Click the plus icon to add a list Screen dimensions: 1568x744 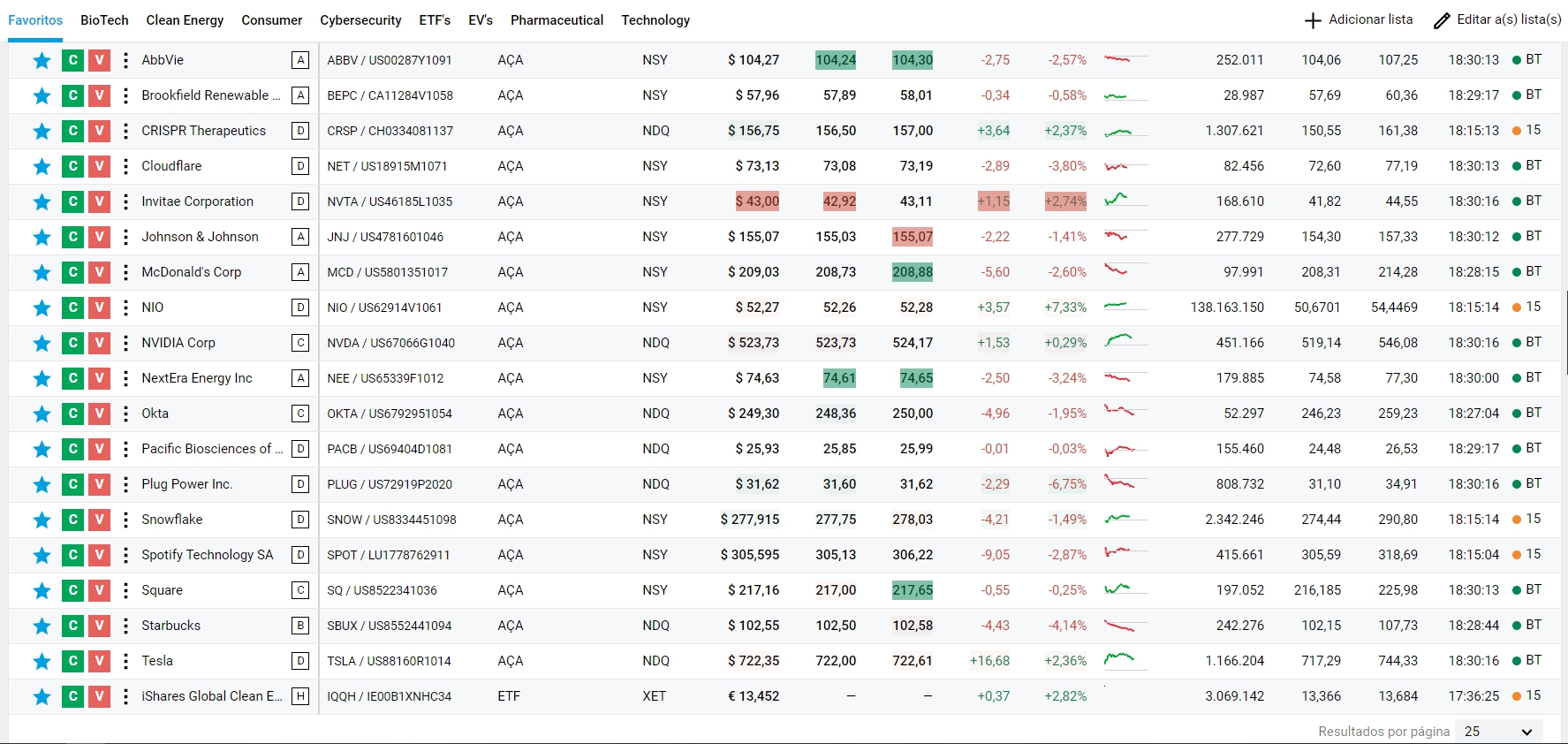1313,20
